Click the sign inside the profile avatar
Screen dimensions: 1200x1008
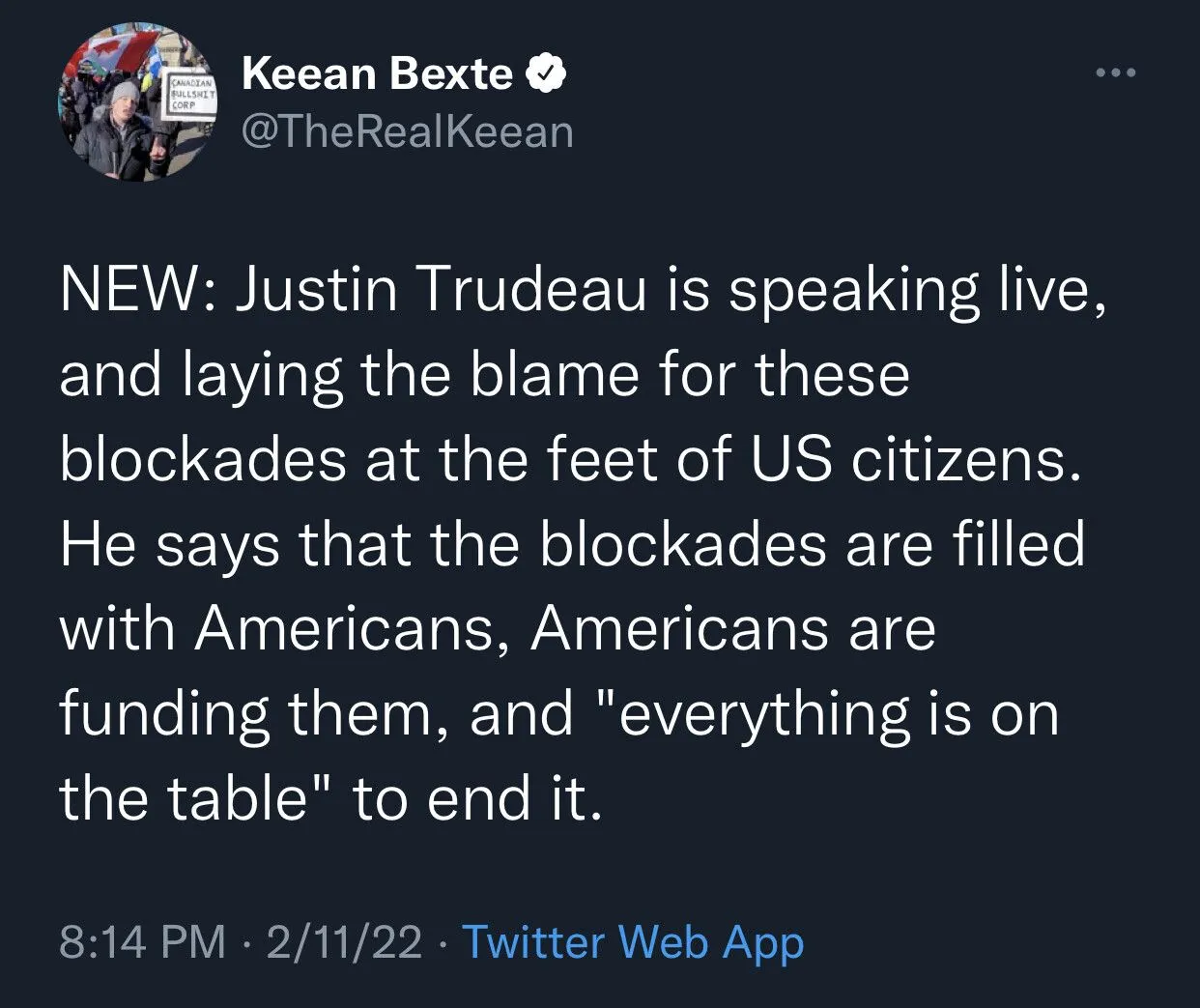pos(191,96)
